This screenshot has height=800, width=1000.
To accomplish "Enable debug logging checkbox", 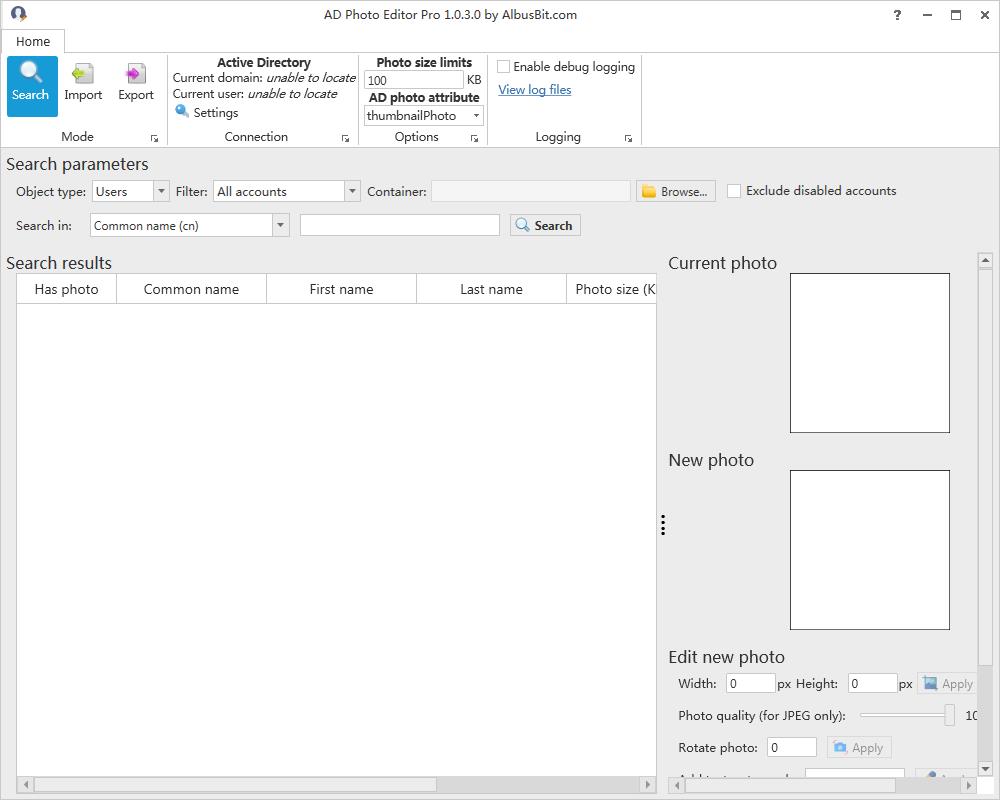I will tap(504, 67).
